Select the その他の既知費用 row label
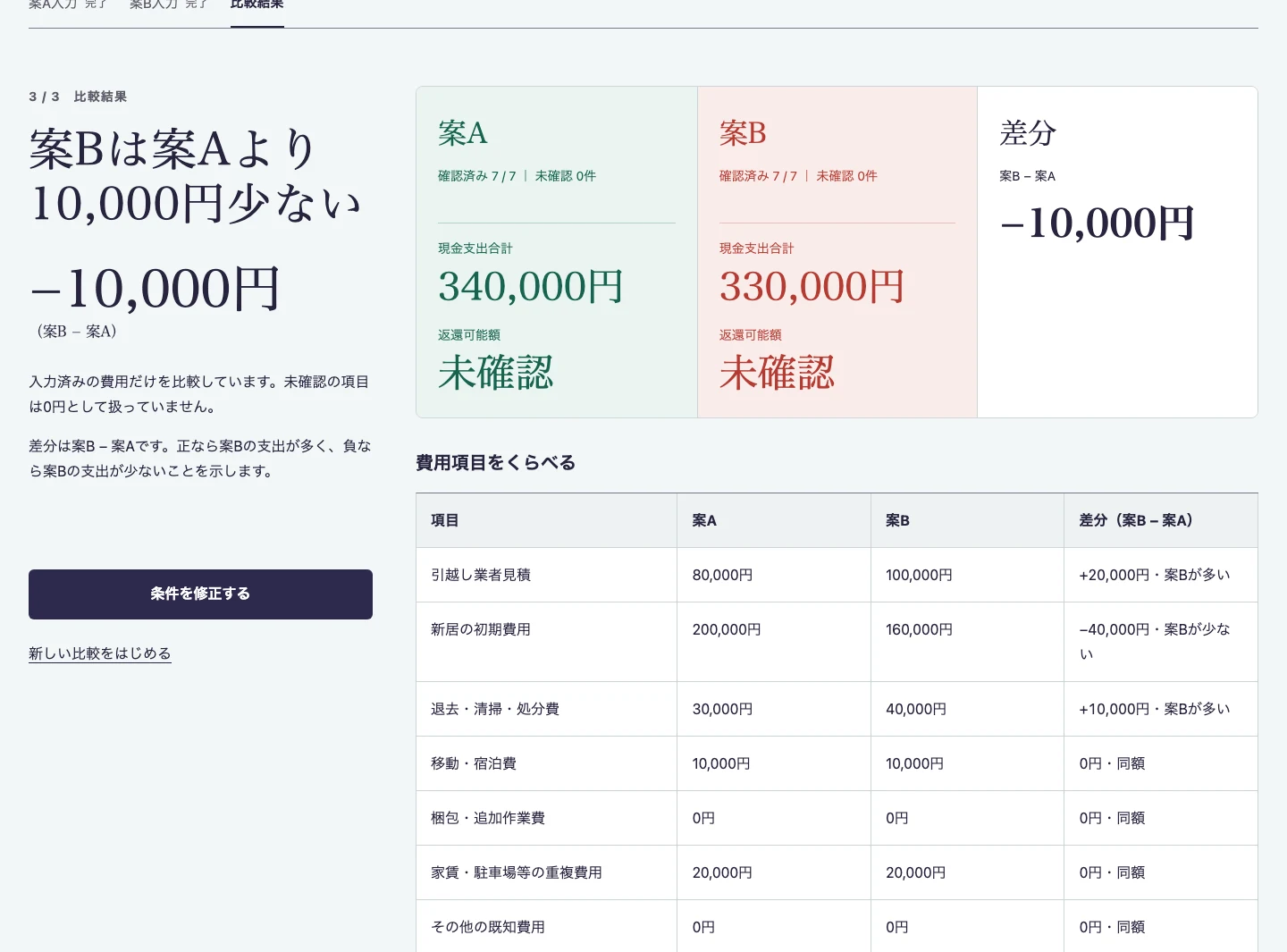The height and width of the screenshot is (952, 1287). [488, 927]
